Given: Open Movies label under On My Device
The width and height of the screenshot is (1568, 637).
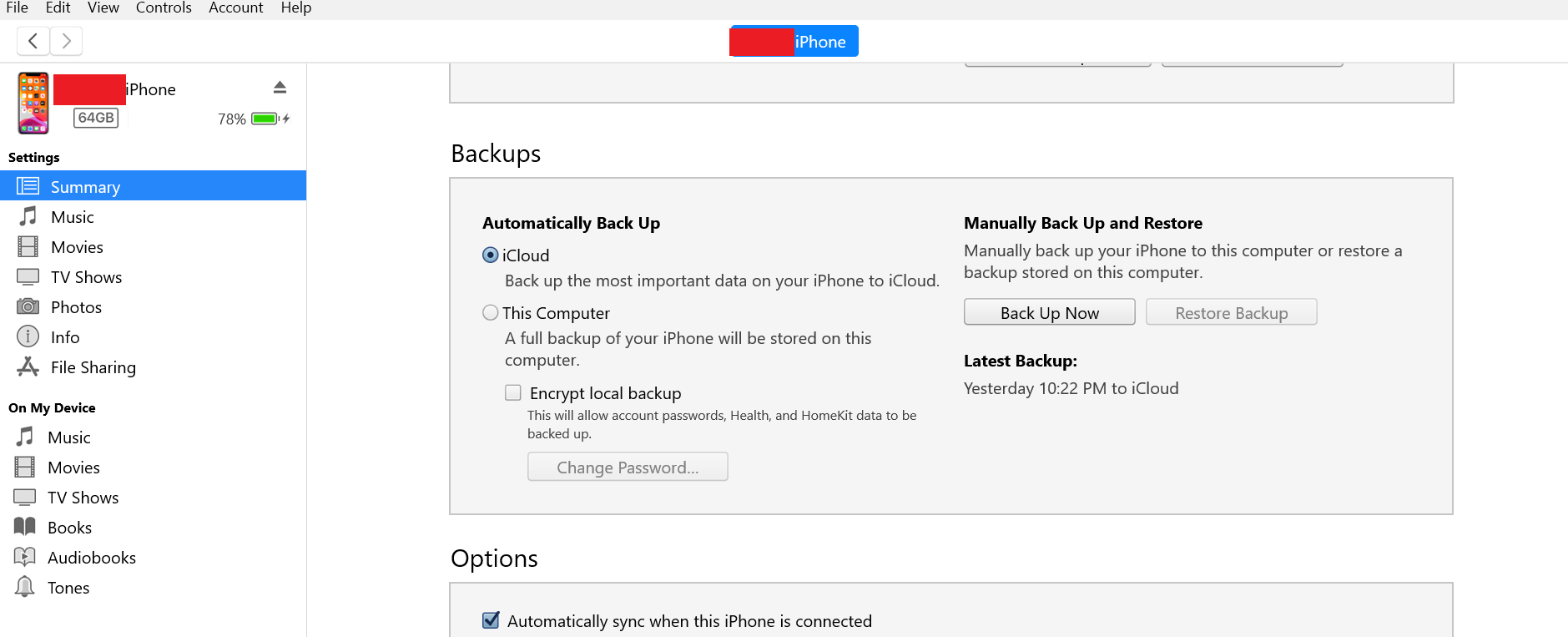Looking at the screenshot, I should [x=73, y=468].
